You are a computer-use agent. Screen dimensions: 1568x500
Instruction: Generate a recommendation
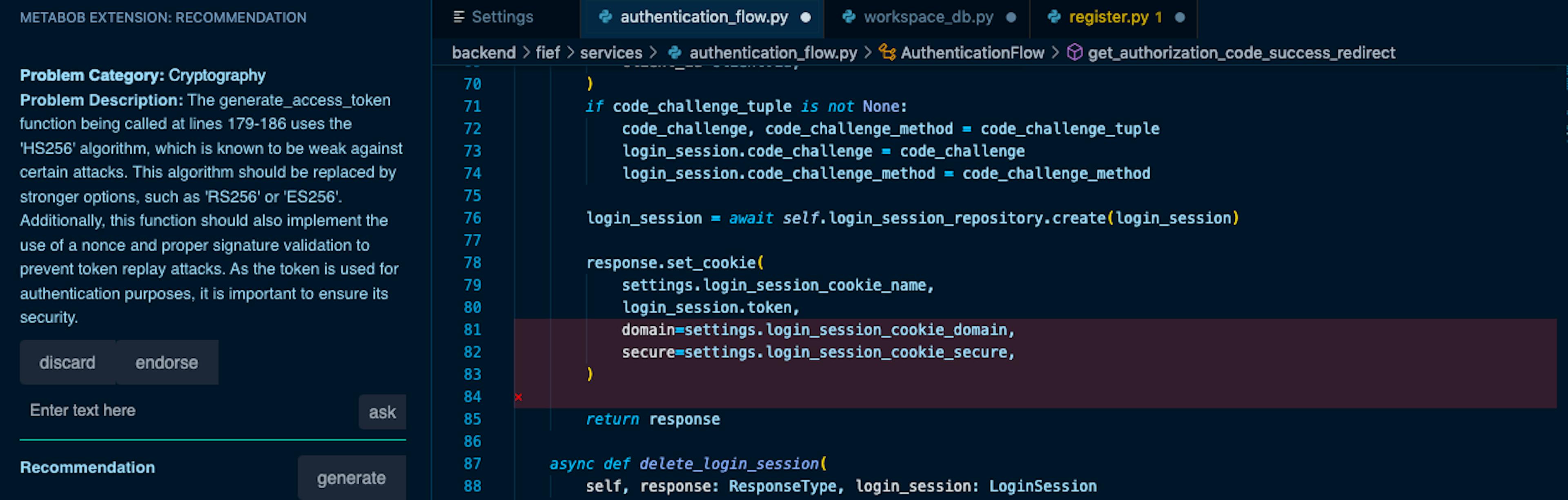pyautogui.click(x=352, y=478)
